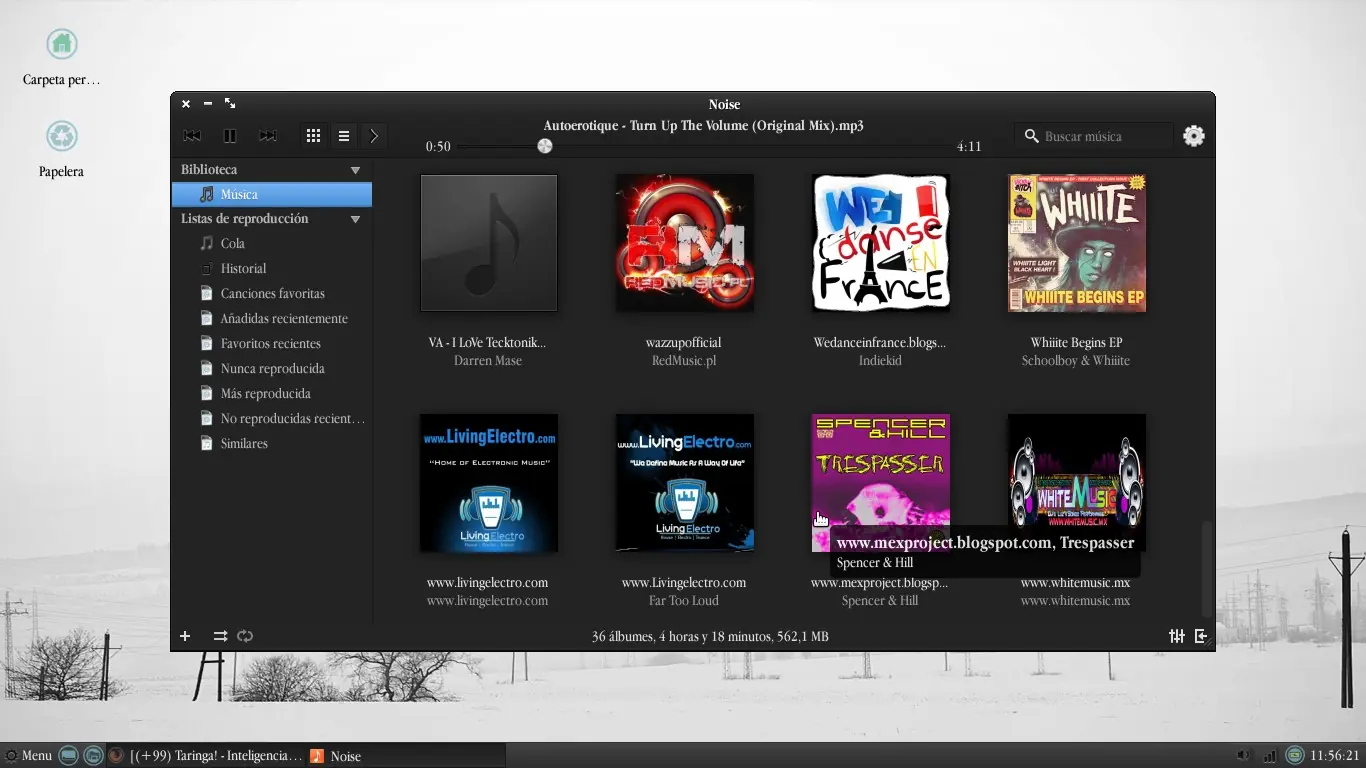Click the Far Too Loud artist label
Viewport: 1366px width, 768px height.
684,601
